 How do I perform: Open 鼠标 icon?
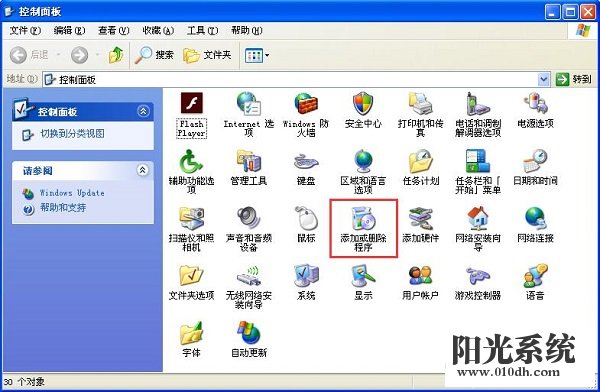pos(306,218)
